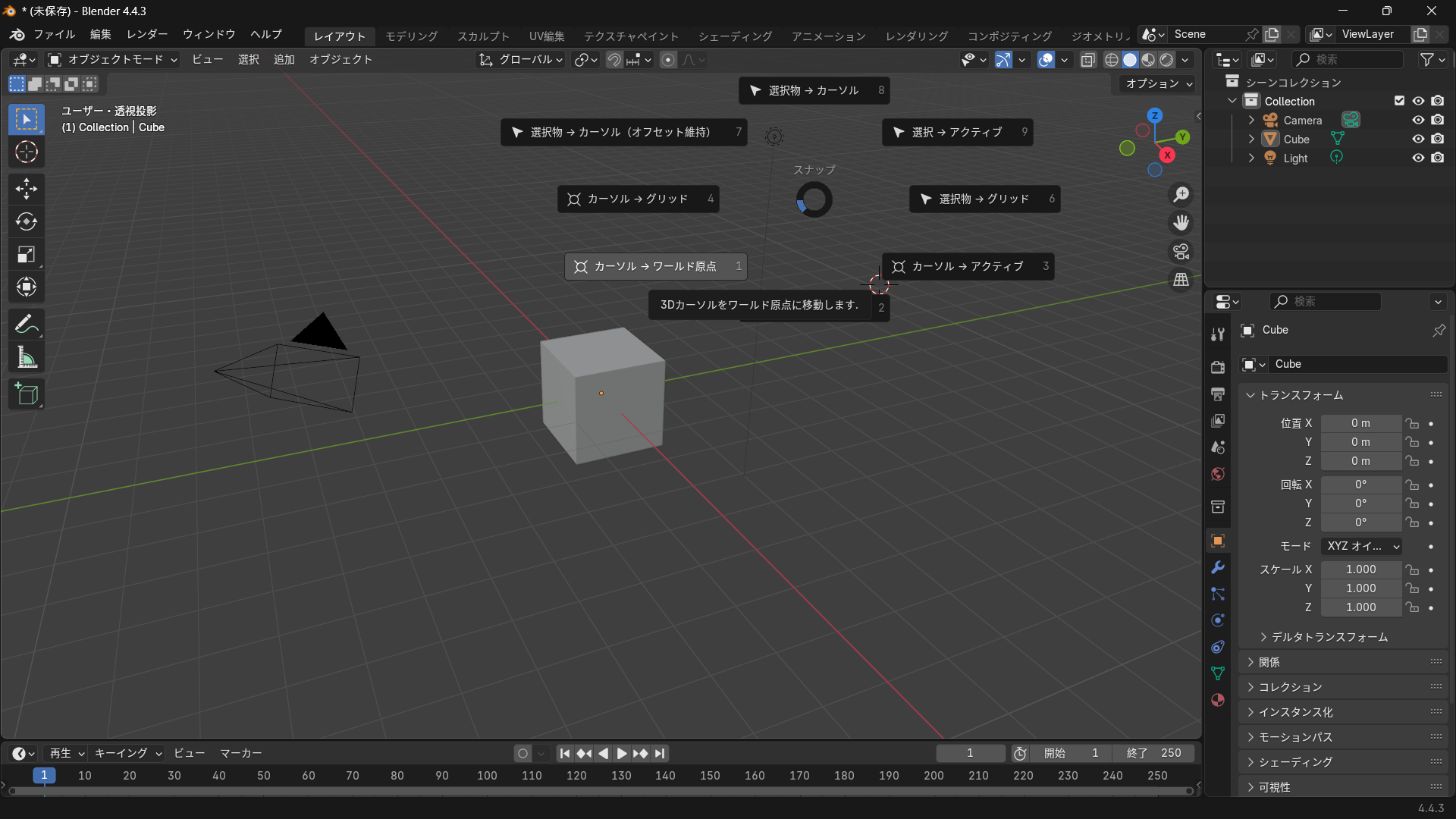The width and height of the screenshot is (1456, 819).
Task: Hide the Camera in viewport via eye icon
Action: (x=1418, y=120)
